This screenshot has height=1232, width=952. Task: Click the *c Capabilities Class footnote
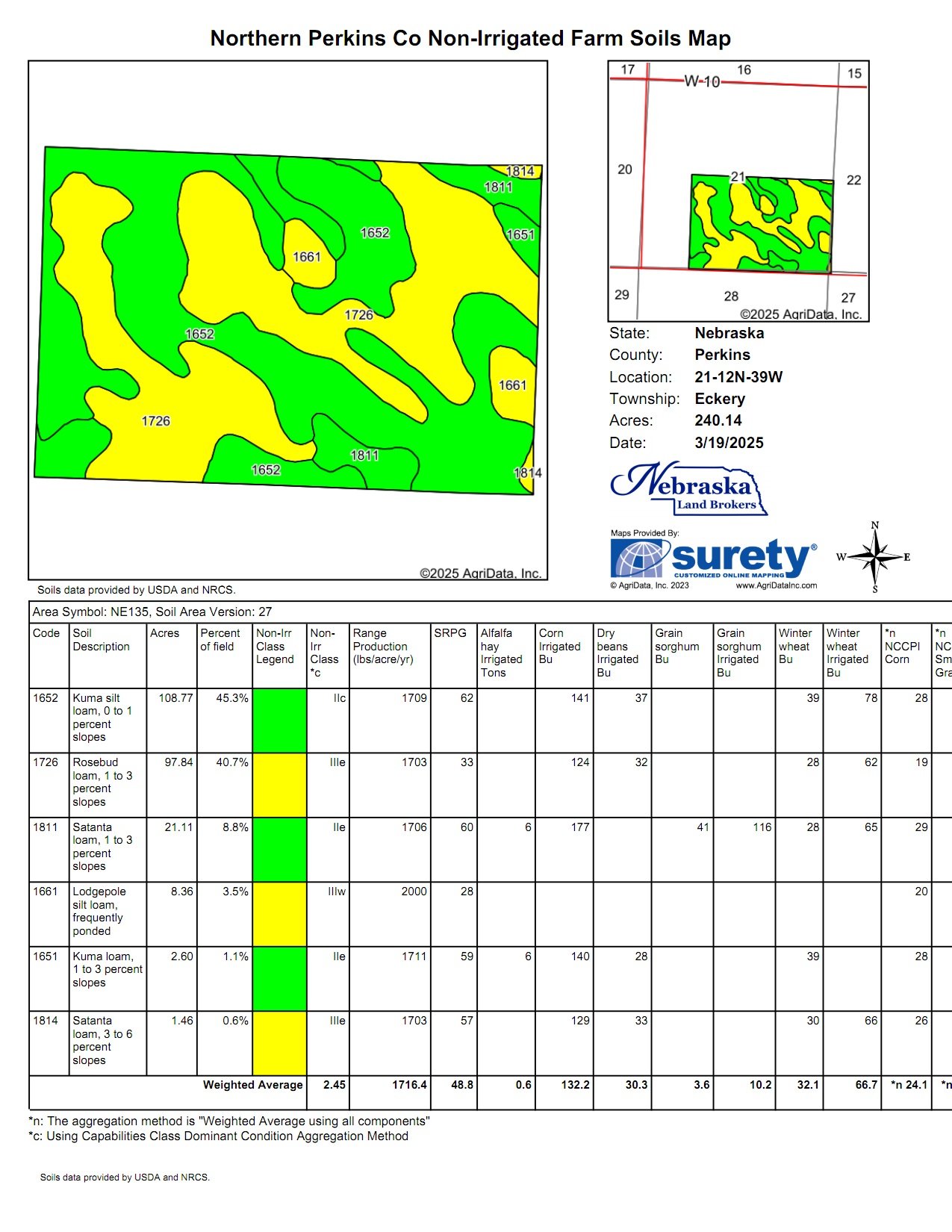tap(218, 1136)
